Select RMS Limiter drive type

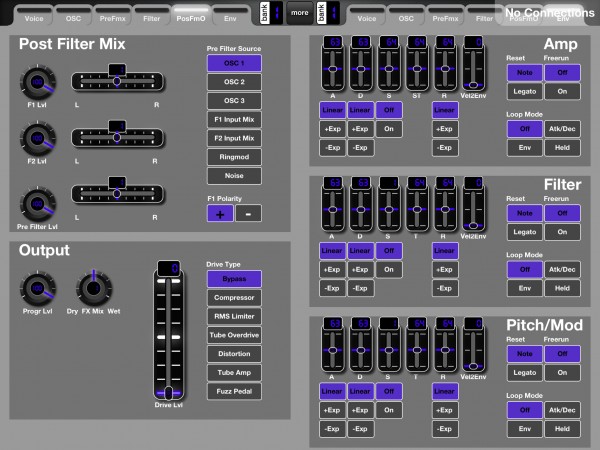[x=234, y=316]
